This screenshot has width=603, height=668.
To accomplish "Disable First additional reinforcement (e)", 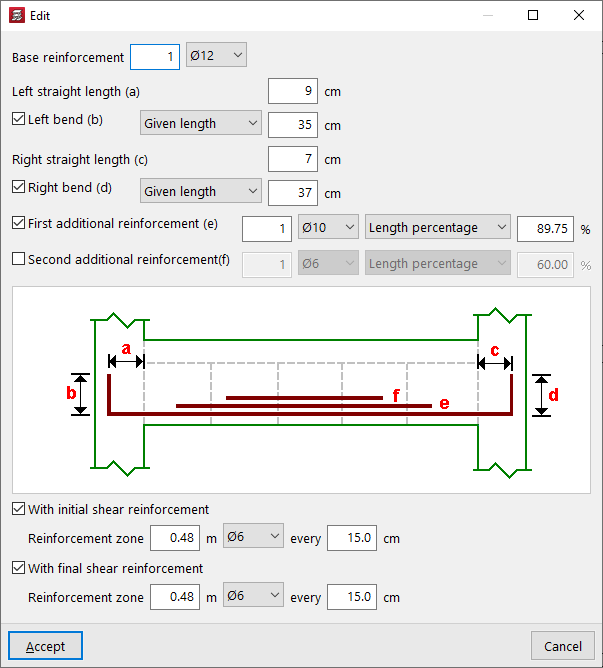I will [18, 223].
